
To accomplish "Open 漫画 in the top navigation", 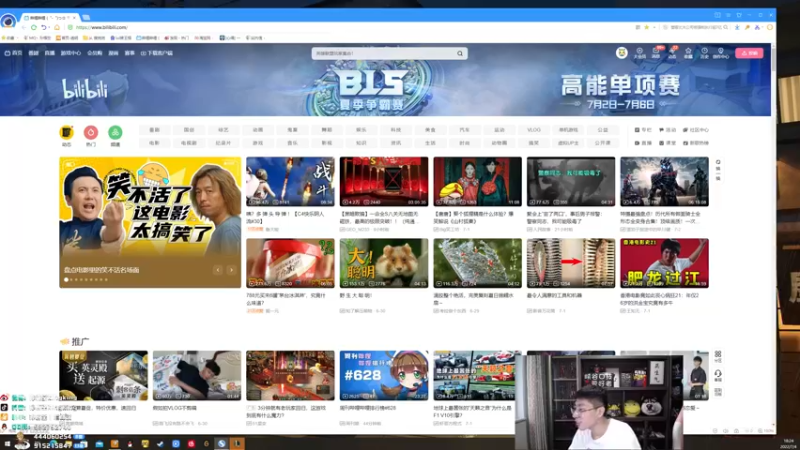I will 113,53.
